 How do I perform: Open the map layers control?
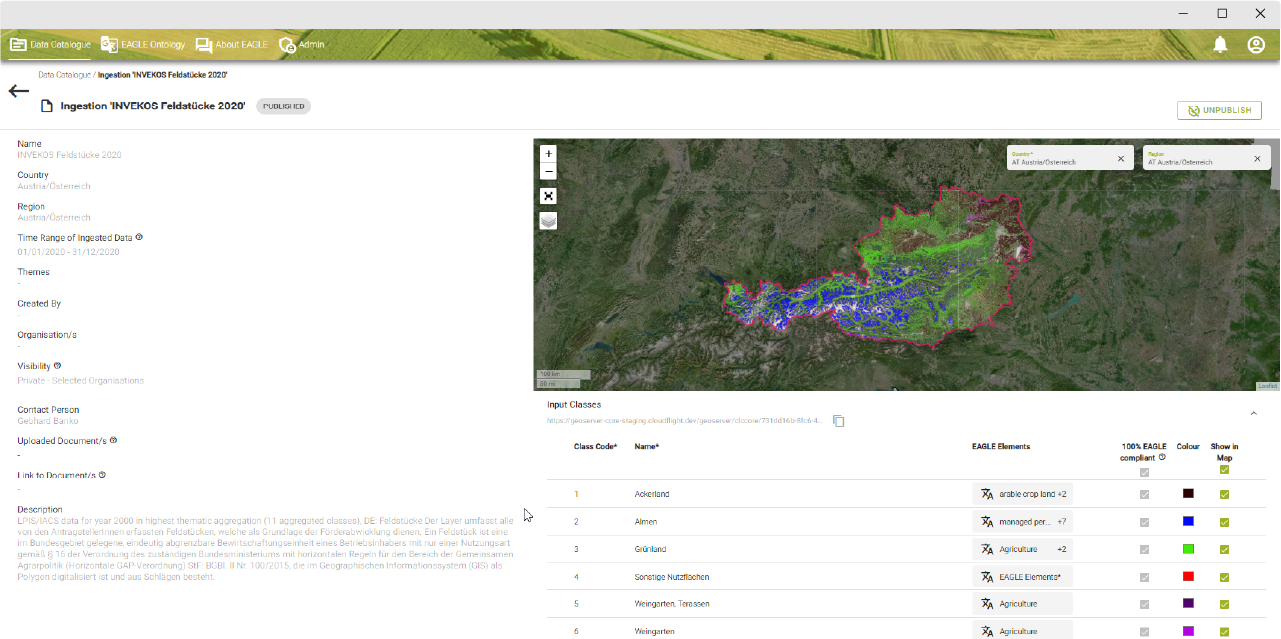[x=548, y=221]
